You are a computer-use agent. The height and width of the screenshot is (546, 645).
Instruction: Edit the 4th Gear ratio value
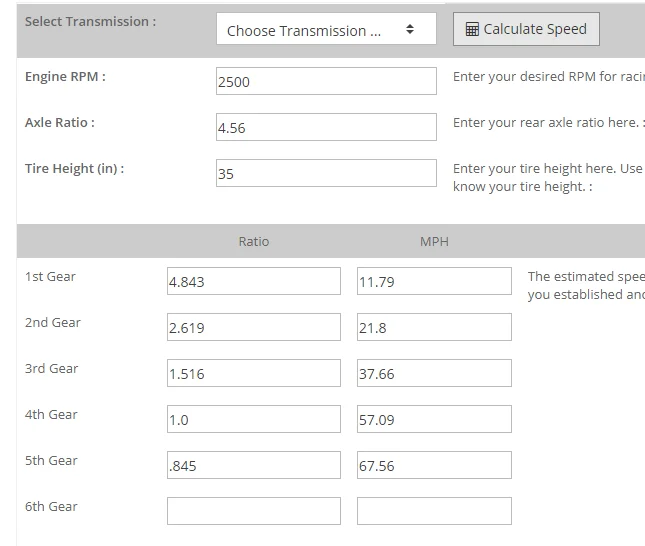point(254,419)
